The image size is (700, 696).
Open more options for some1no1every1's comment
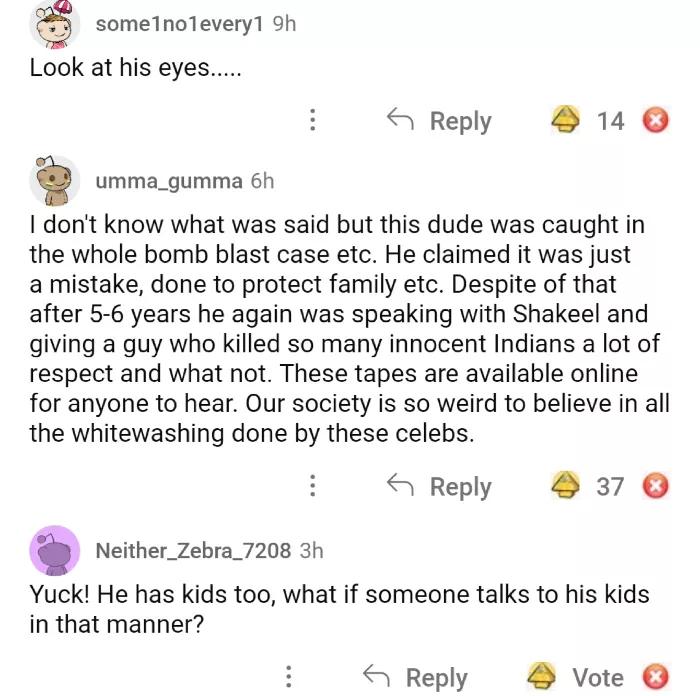[x=313, y=121]
